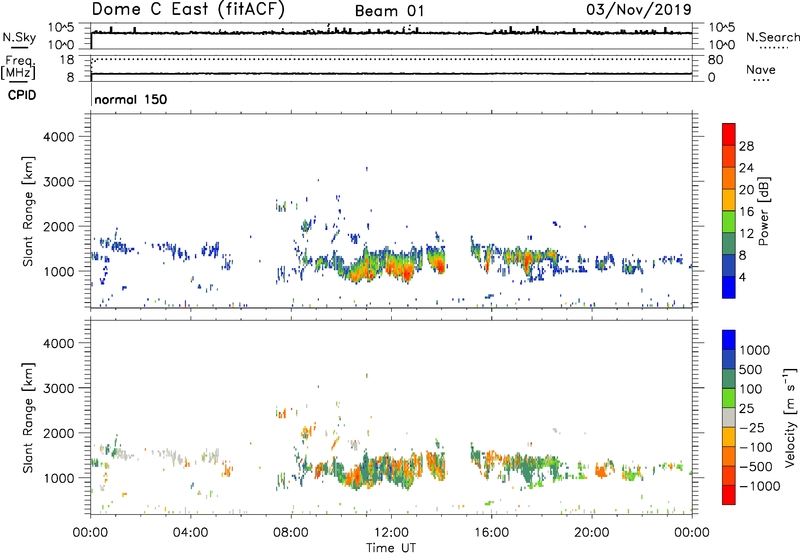This screenshot has width=800, height=554.
Task: Click the power panel 'Slant Range [km]' label
Action: pyautogui.click(x=28, y=211)
